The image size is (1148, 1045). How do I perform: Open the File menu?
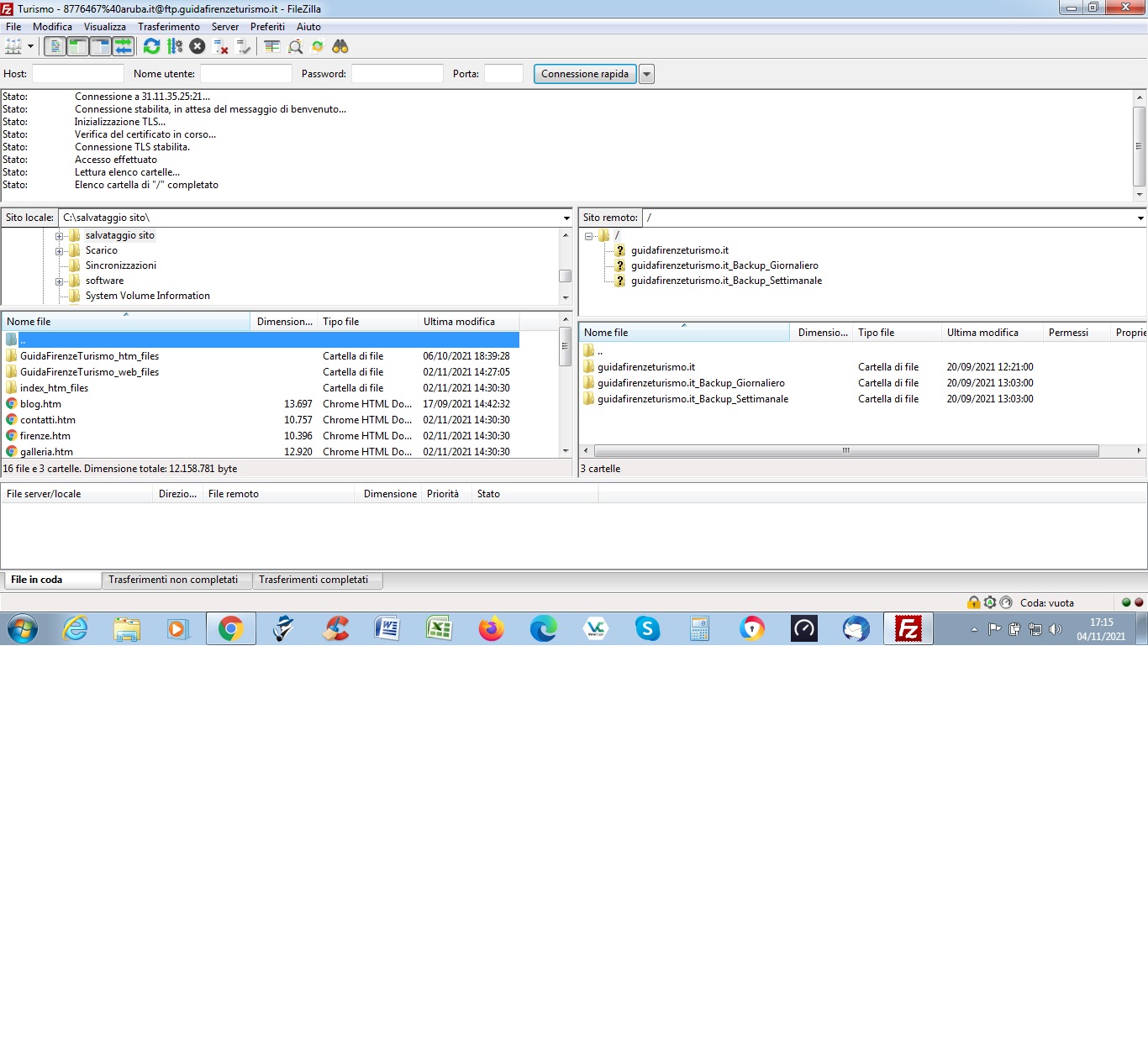click(13, 27)
